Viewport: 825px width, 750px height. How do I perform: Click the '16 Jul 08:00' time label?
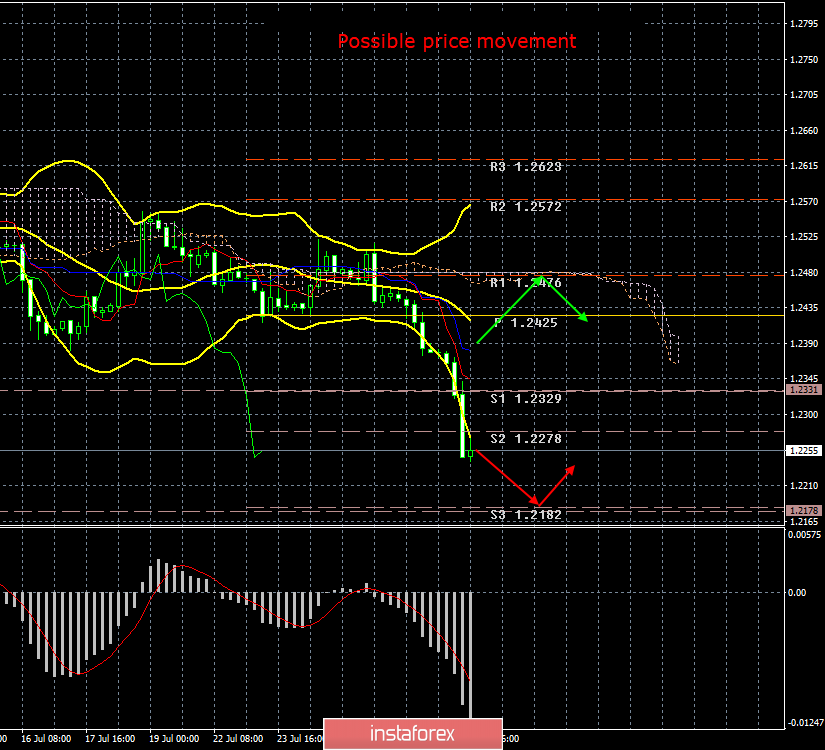click(46, 739)
